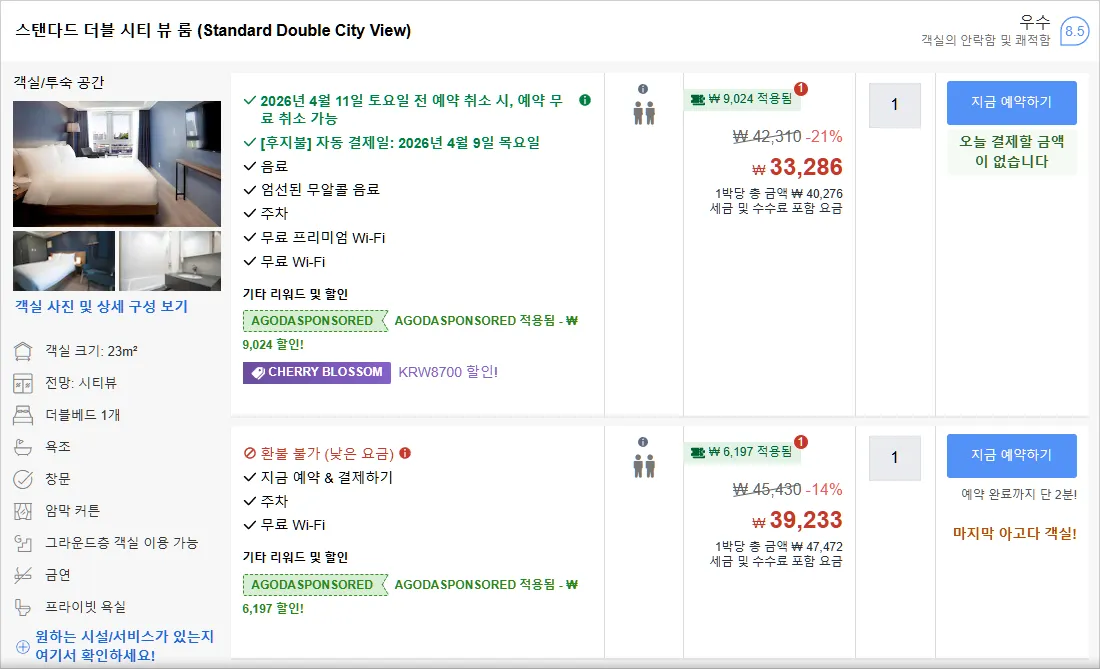This screenshot has width=1100, height=669.
Task: View the small bed photo thumbnail
Action: click(x=64, y=261)
